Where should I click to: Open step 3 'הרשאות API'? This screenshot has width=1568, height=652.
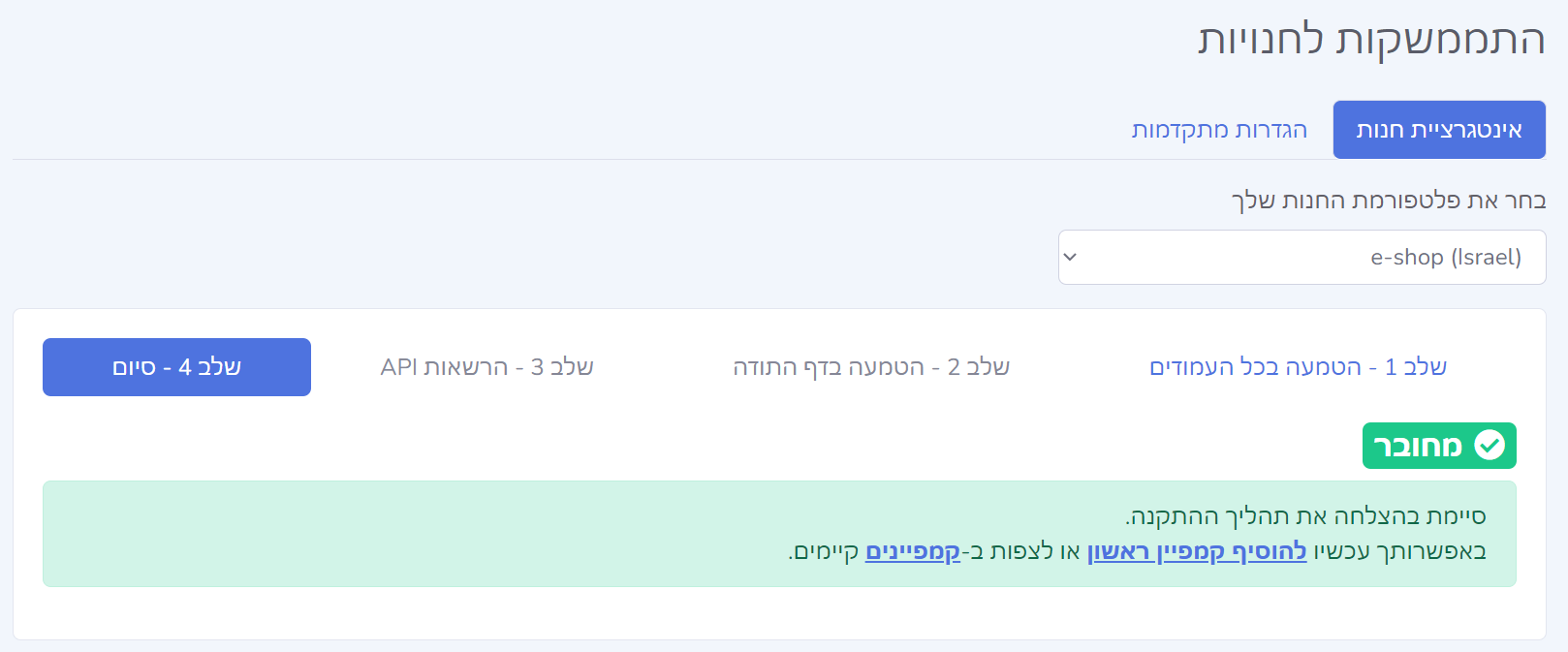click(x=486, y=367)
